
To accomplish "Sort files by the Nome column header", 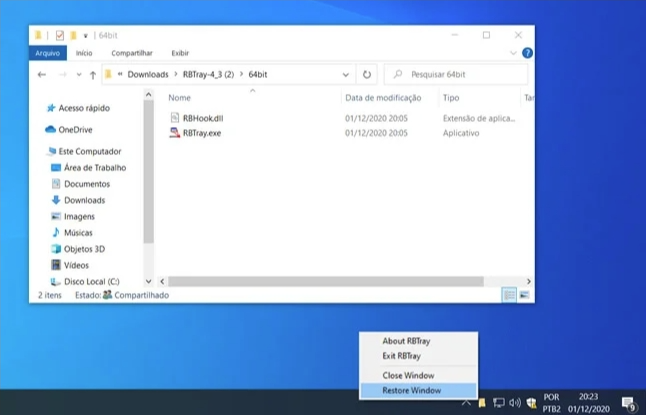I will point(180,98).
